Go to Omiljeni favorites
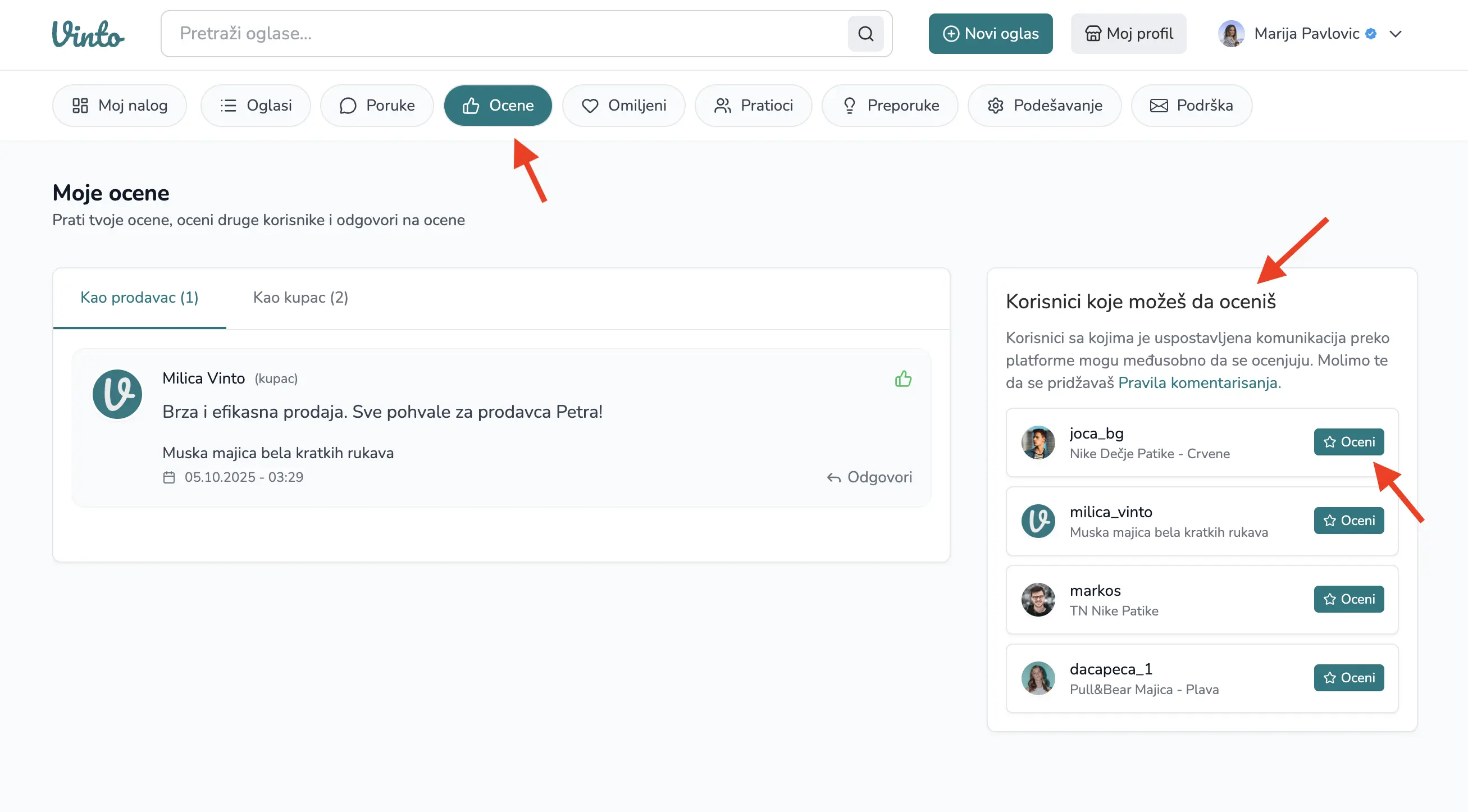The image size is (1468, 812). (x=623, y=106)
